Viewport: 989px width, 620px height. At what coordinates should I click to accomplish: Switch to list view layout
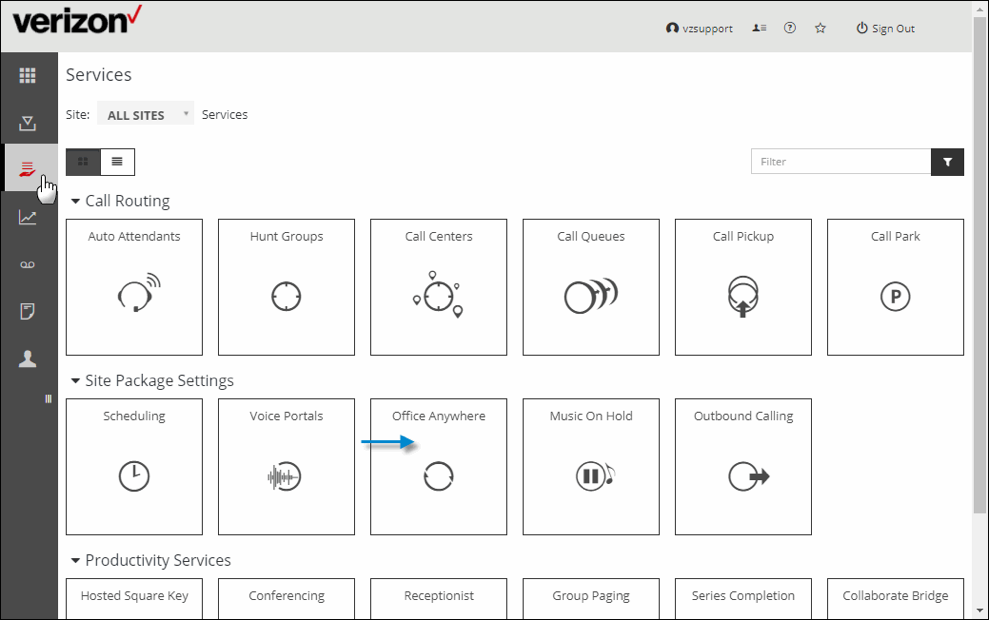point(117,161)
